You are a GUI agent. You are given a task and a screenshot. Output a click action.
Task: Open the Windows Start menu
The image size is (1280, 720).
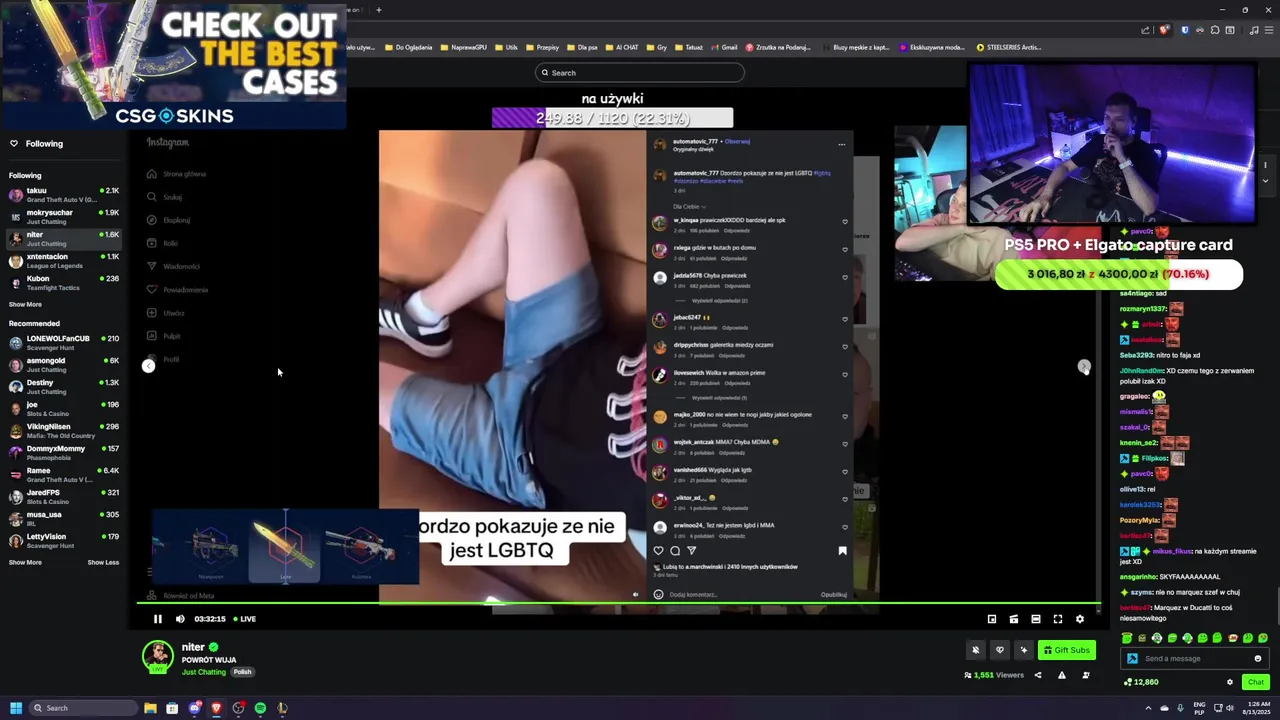tap(15, 708)
